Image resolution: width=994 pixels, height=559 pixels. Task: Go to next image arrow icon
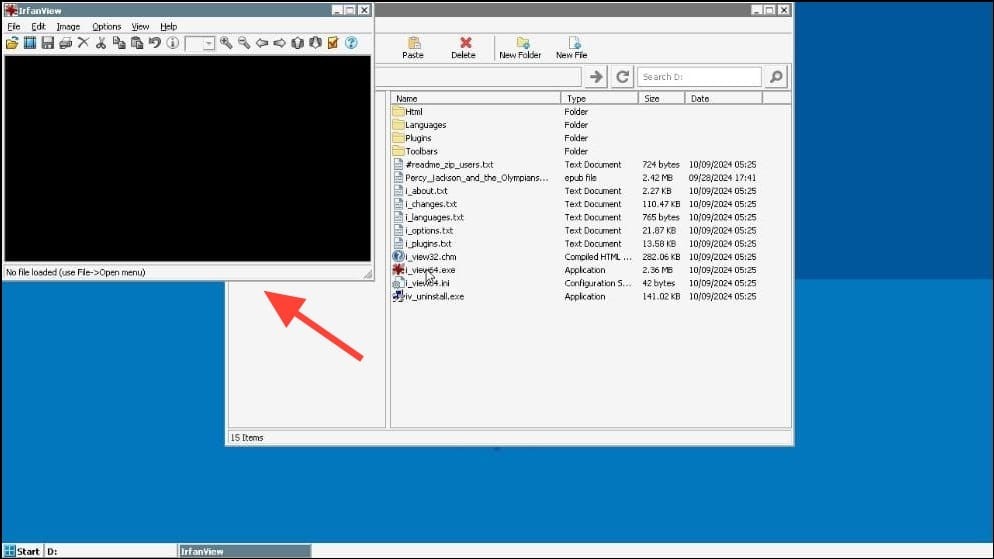point(280,43)
